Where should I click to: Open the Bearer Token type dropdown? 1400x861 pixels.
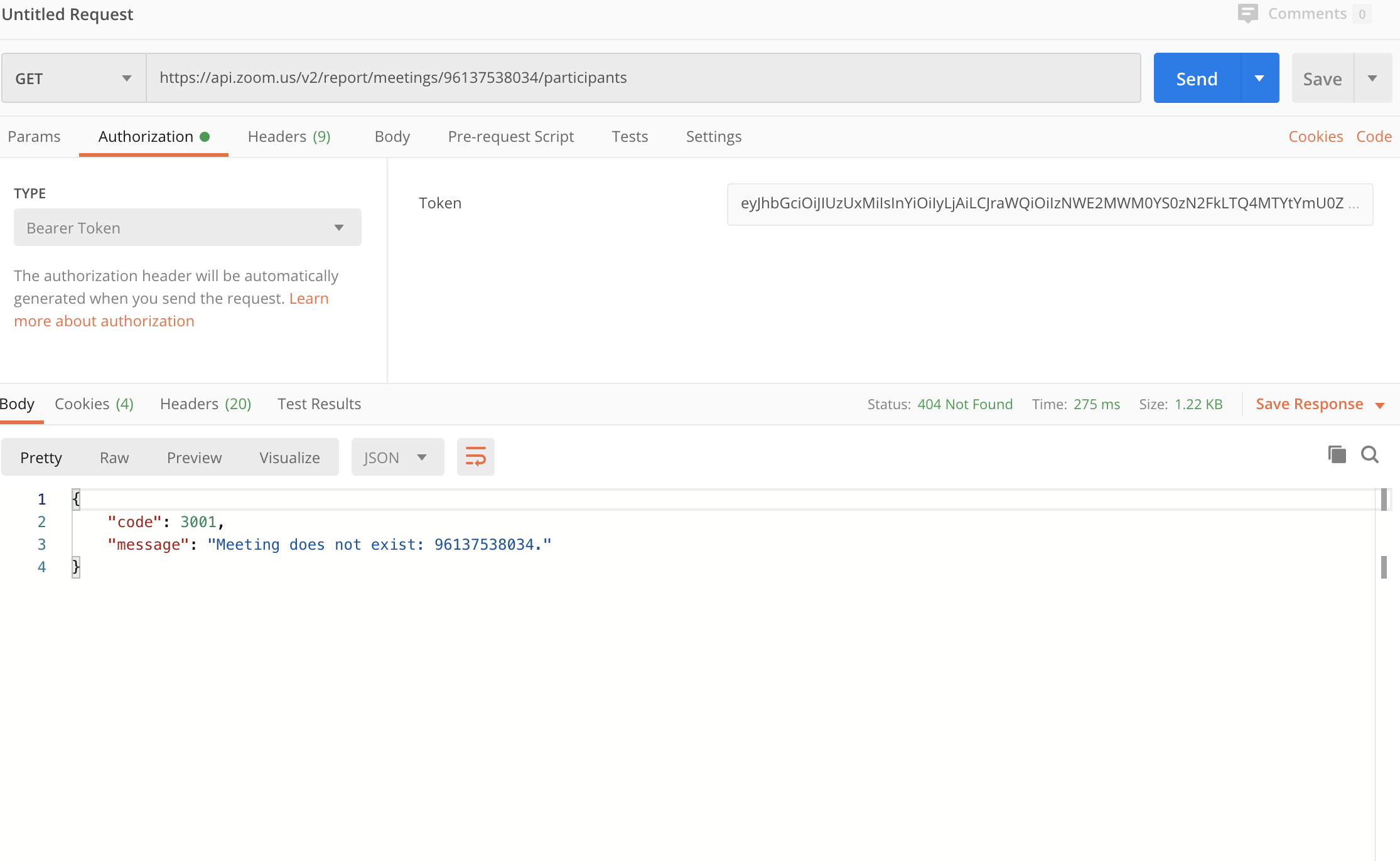point(187,228)
